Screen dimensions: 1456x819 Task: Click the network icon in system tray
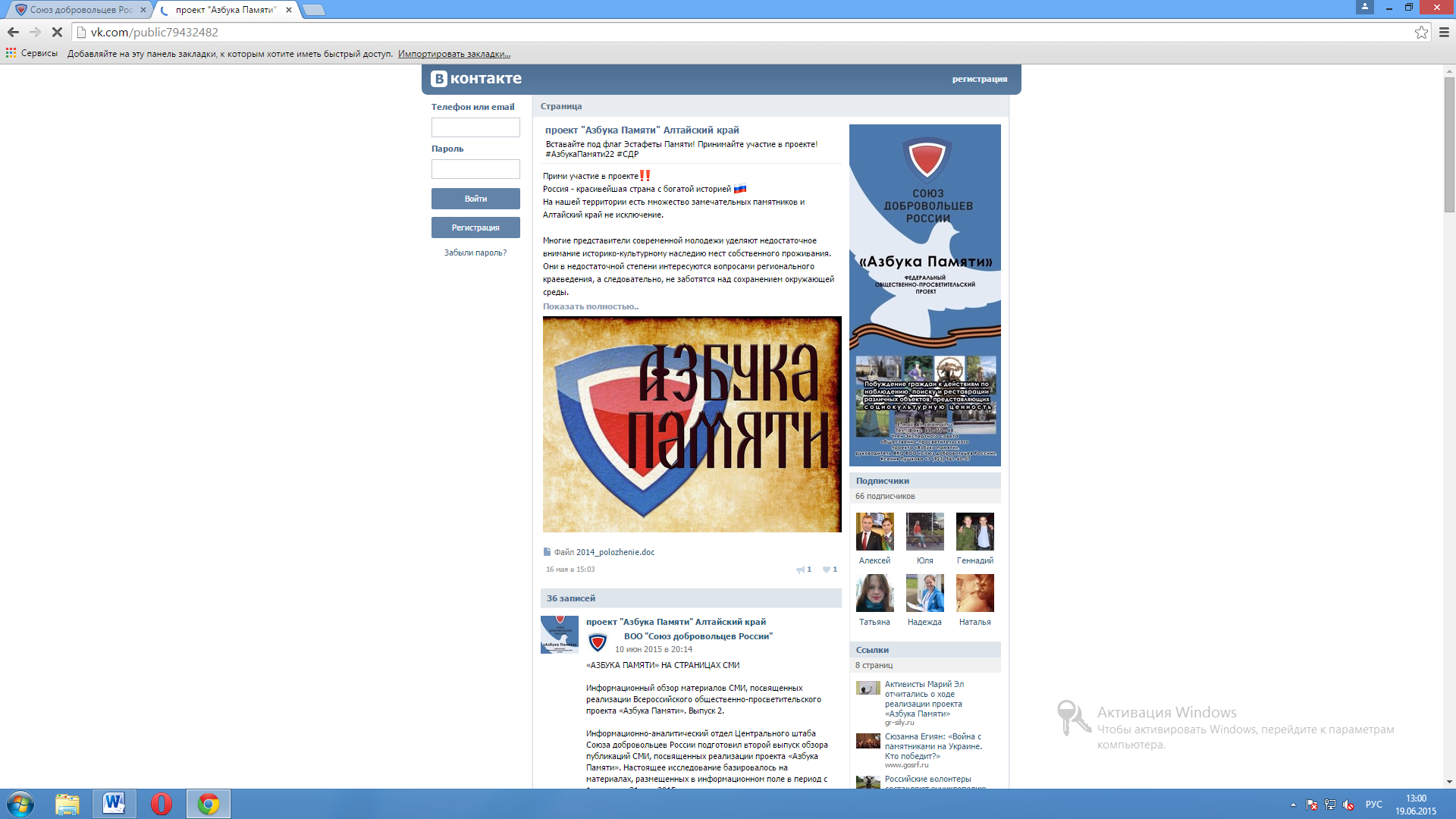(1330, 805)
